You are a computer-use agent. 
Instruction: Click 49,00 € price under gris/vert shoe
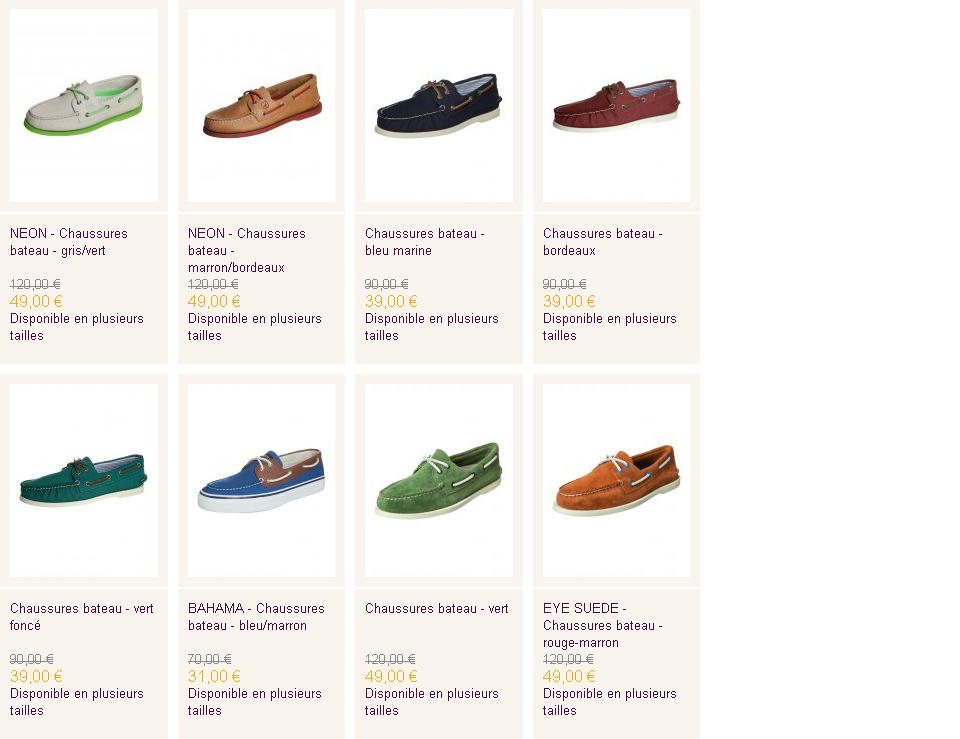pos(36,301)
